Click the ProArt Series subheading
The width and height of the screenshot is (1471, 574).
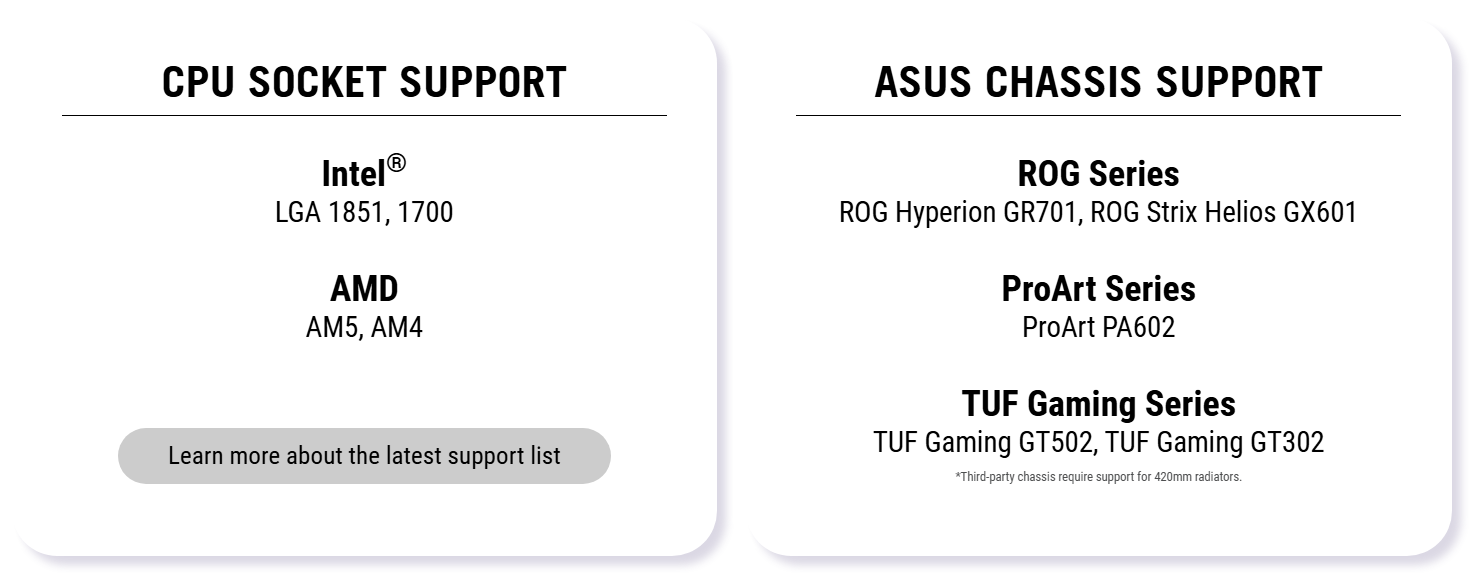1098,289
